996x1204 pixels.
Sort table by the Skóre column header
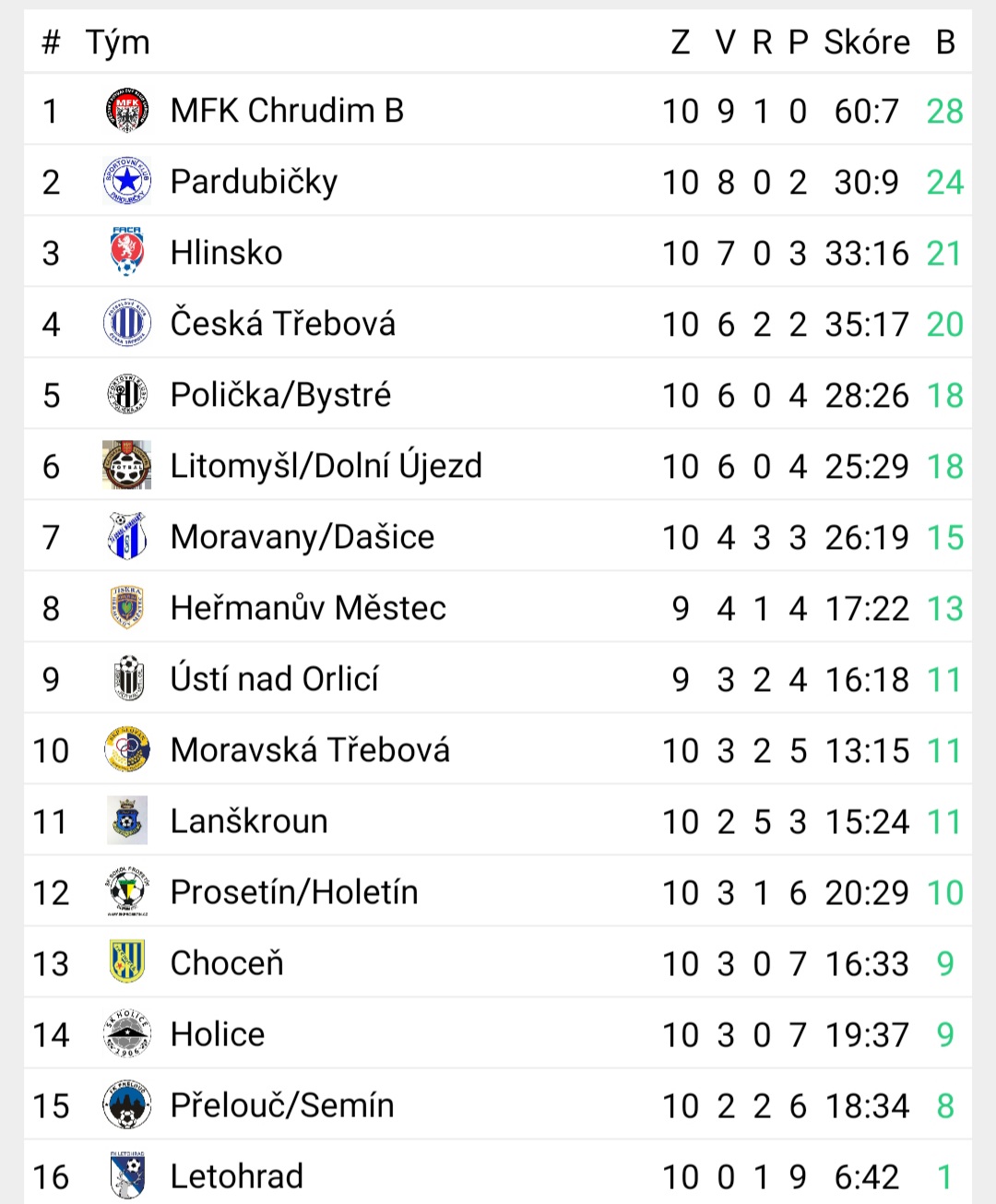[867, 42]
